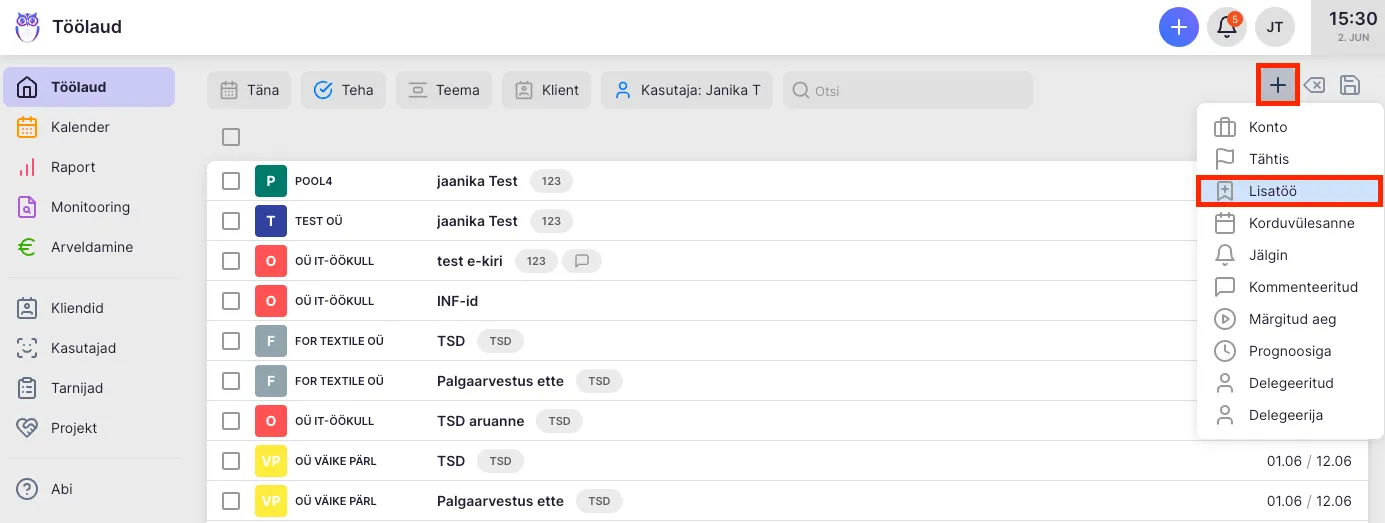
Task: Check the POOL4 jaanika Test row checkbox
Action: pos(231,181)
